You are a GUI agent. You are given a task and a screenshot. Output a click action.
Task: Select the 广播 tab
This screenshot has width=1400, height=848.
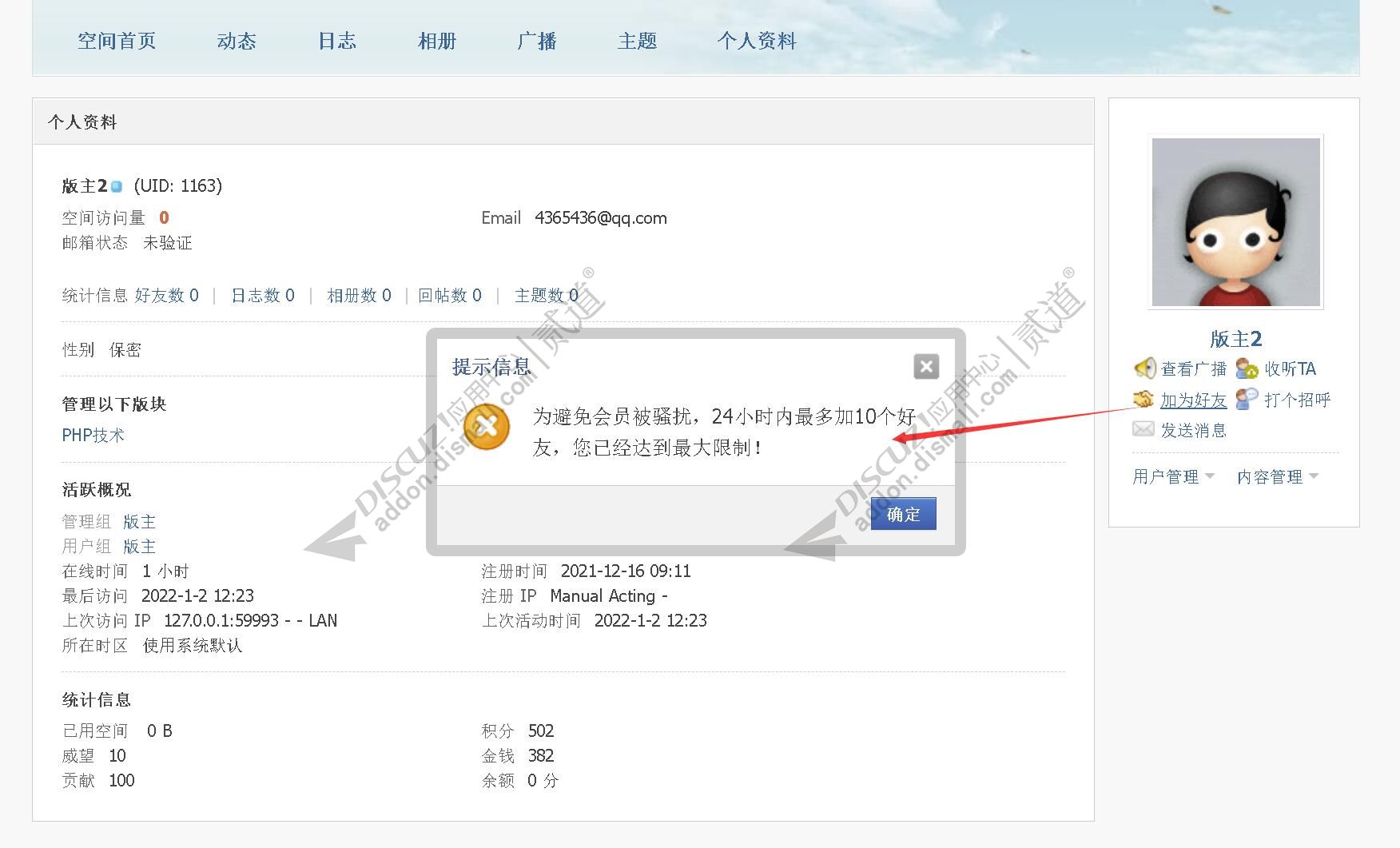coord(537,41)
